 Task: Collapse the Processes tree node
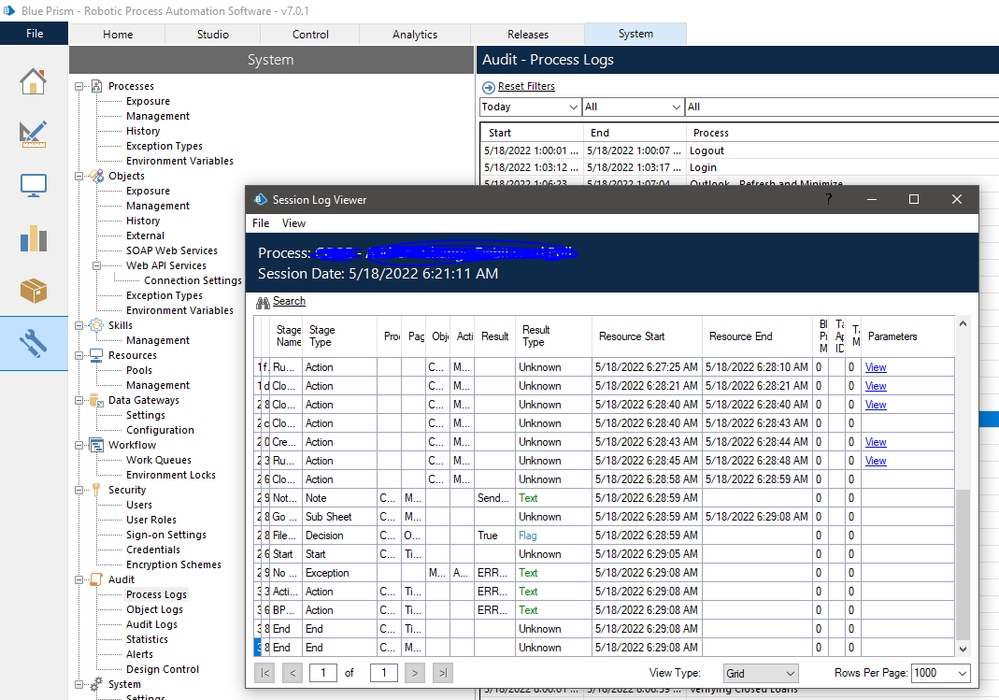(79, 86)
